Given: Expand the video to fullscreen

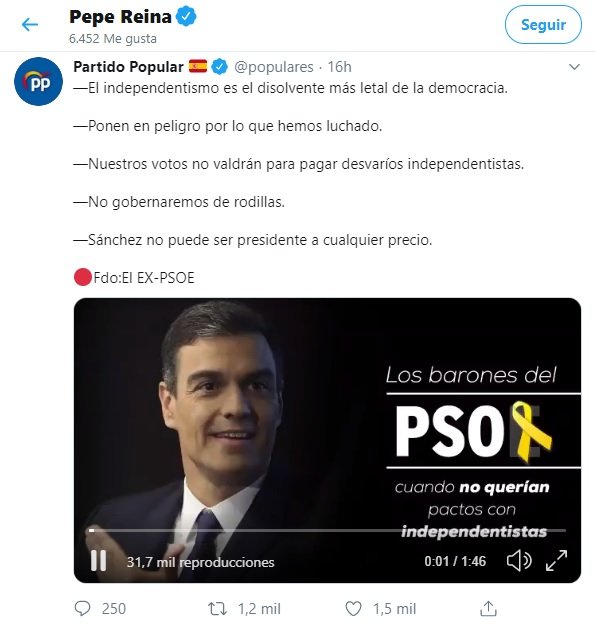Looking at the screenshot, I should point(556,560).
